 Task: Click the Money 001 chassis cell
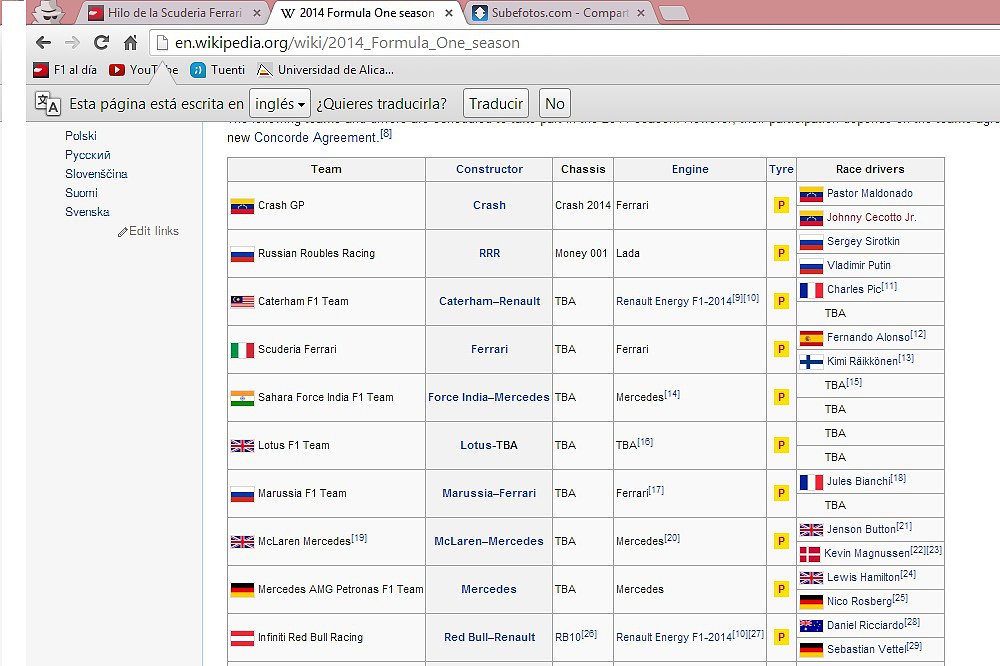[583, 253]
